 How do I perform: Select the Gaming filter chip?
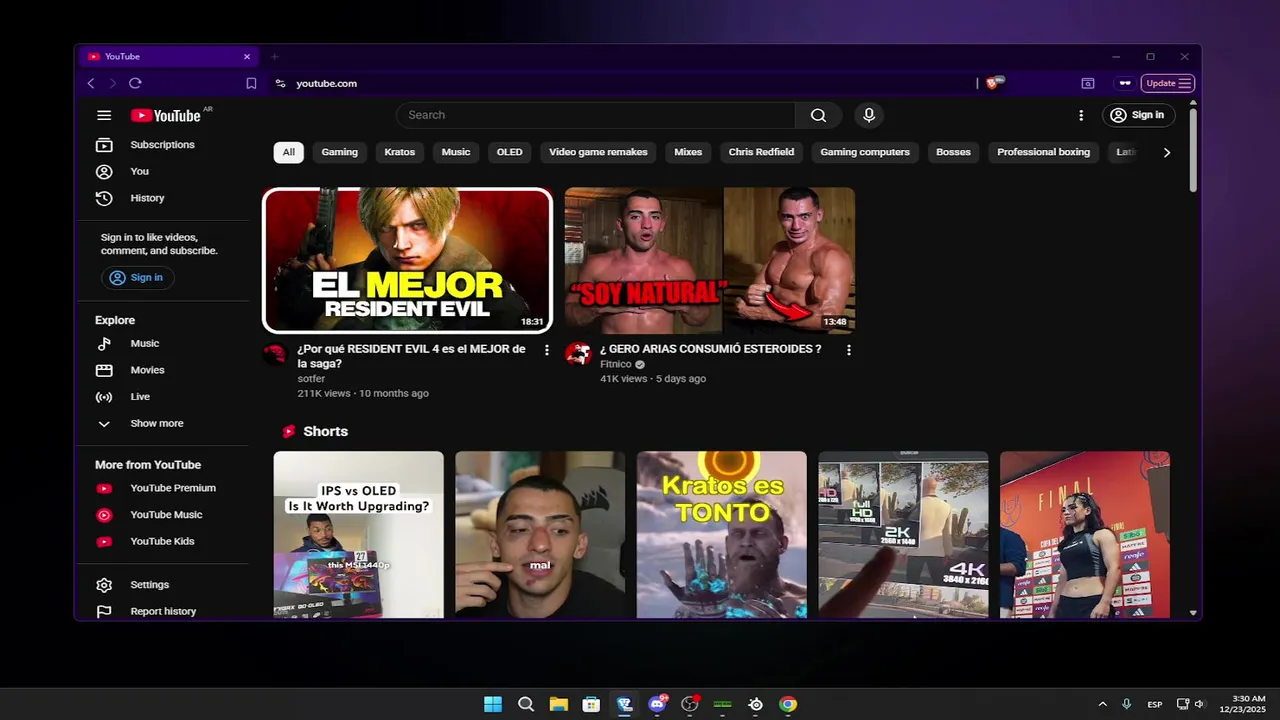(x=340, y=152)
